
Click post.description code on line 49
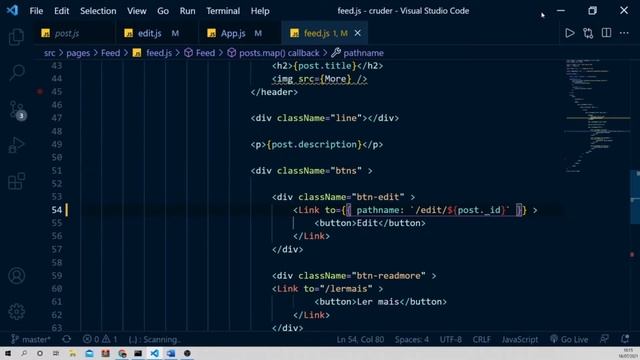pyautogui.click(x=314, y=144)
